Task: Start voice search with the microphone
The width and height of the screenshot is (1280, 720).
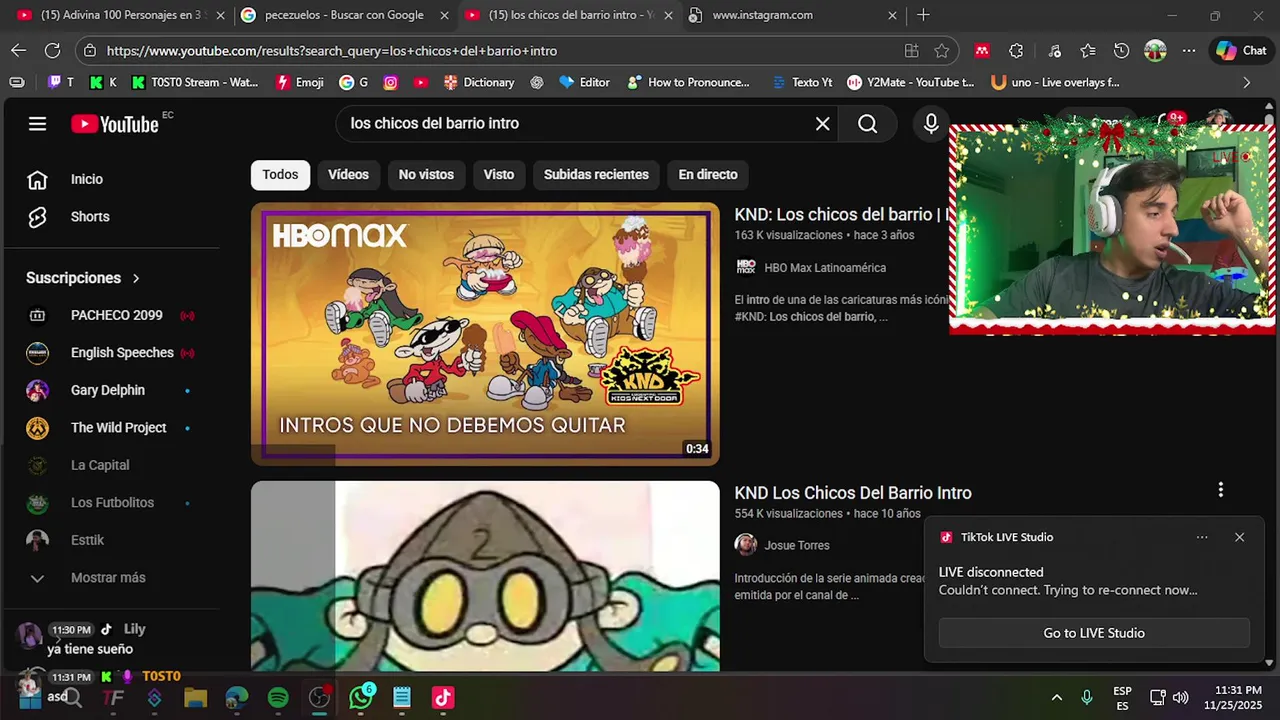Action: (x=931, y=124)
